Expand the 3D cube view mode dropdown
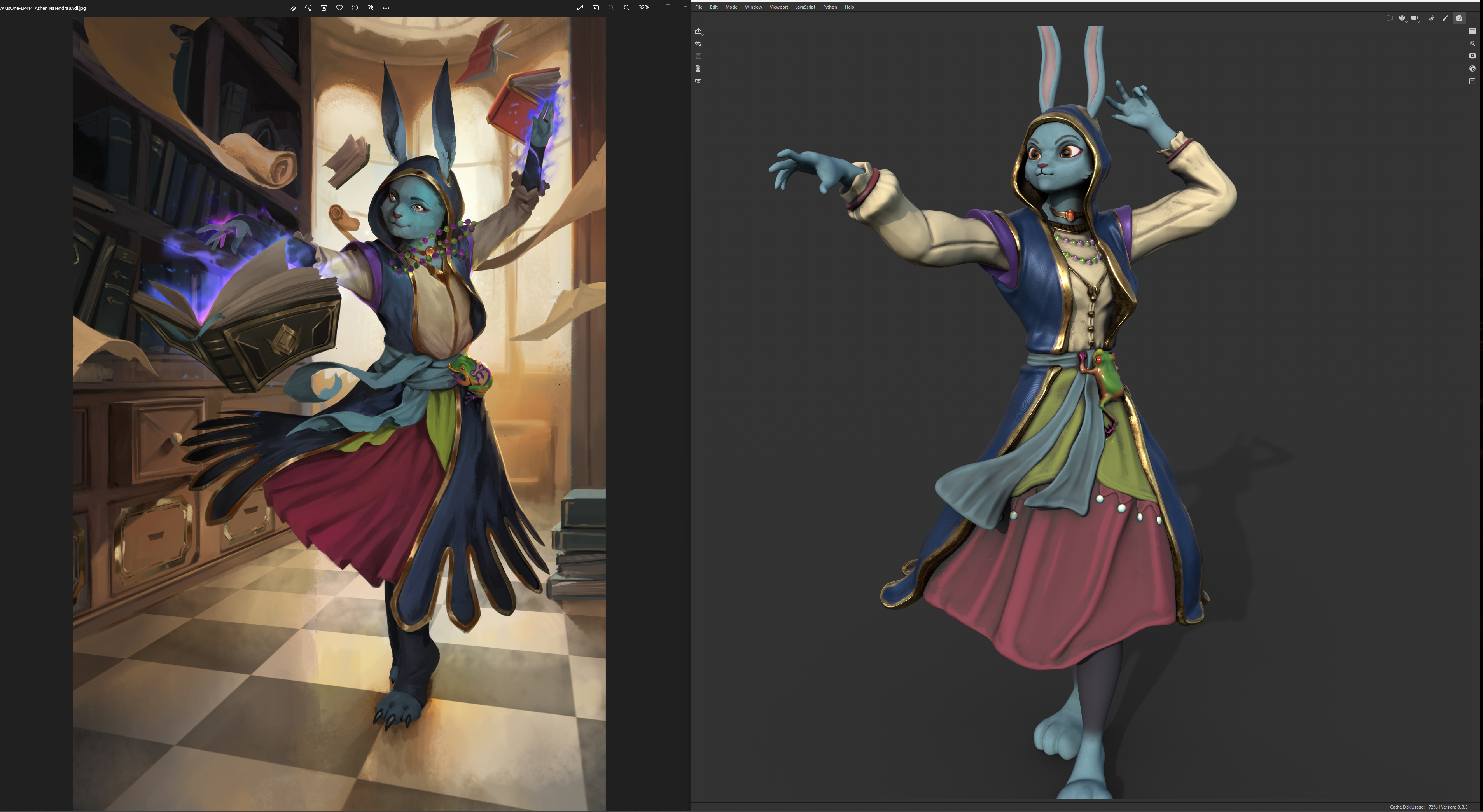Viewport: 1483px width, 812px height. (x=1403, y=18)
